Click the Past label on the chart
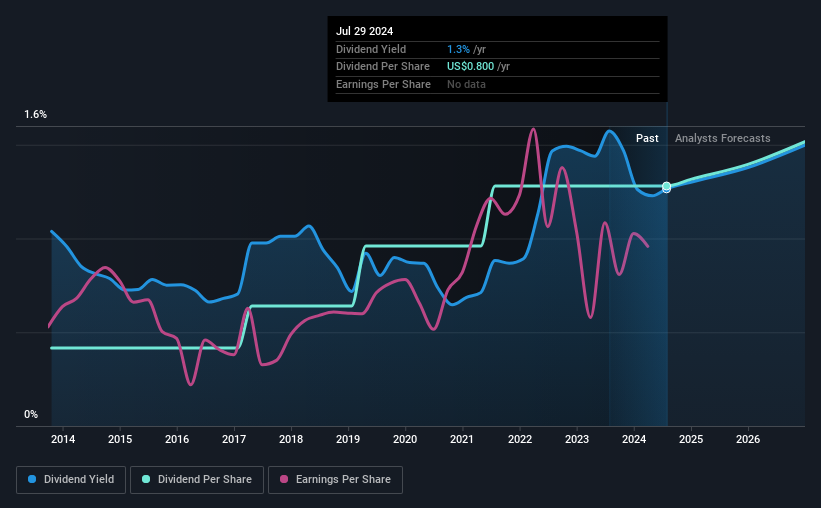 tap(647, 138)
